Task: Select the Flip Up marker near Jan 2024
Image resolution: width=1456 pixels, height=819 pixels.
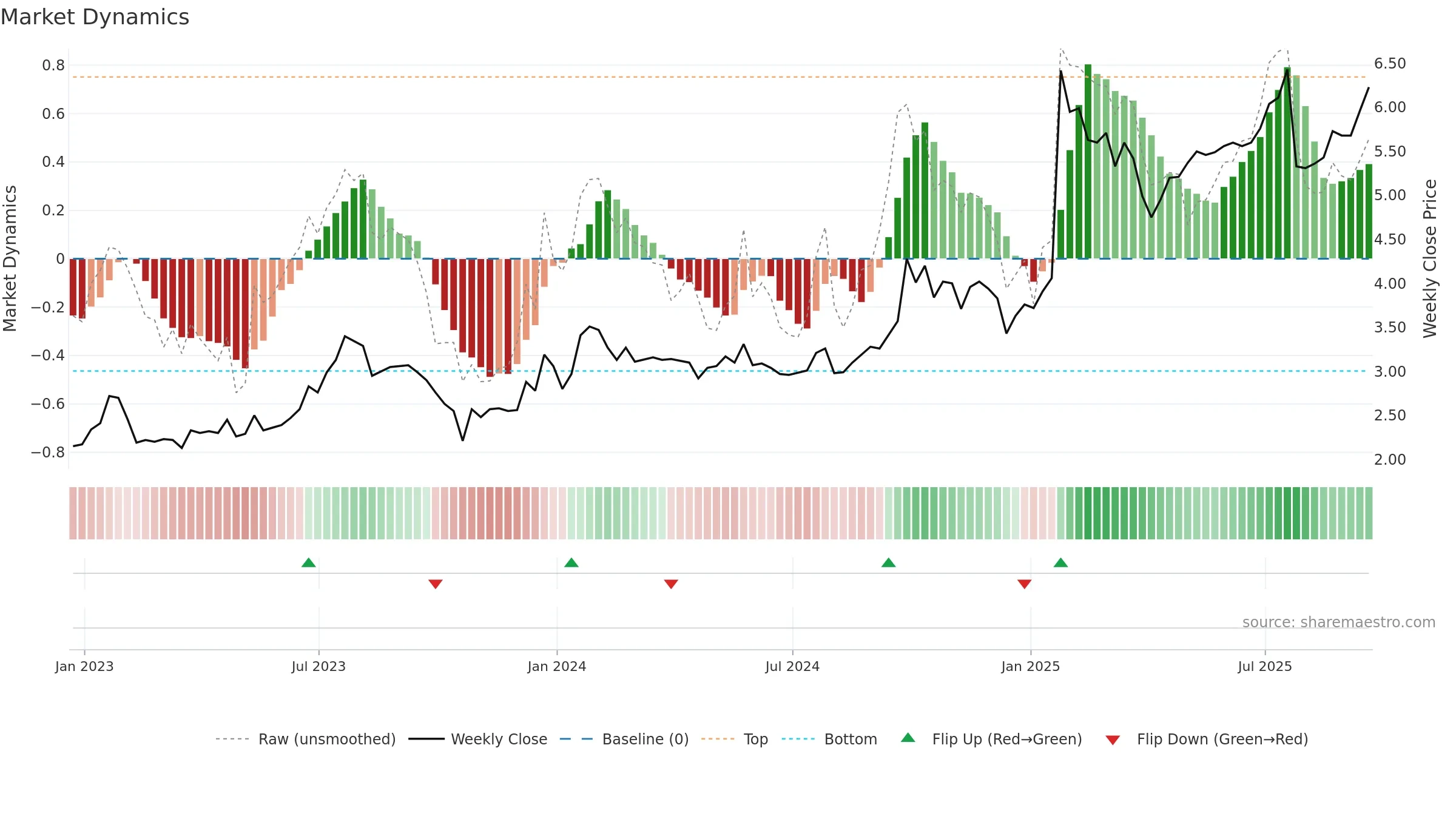Action: [571, 562]
